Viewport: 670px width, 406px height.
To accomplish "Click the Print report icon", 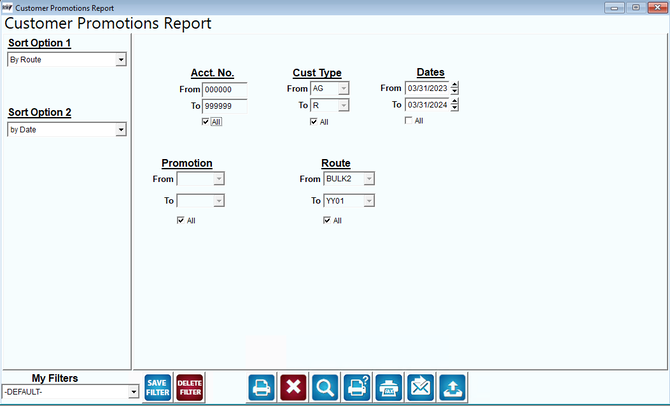I will pyautogui.click(x=261, y=388).
